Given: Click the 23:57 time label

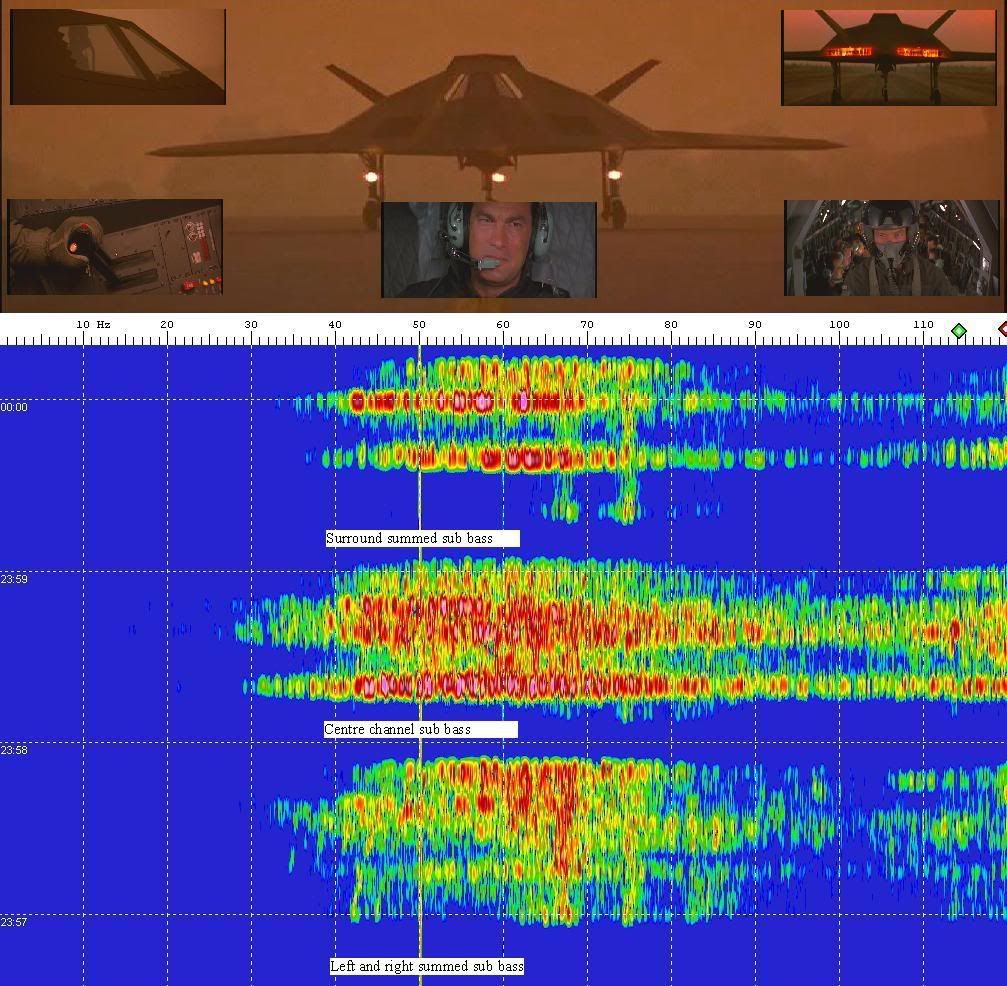Looking at the screenshot, I should 14,923.
